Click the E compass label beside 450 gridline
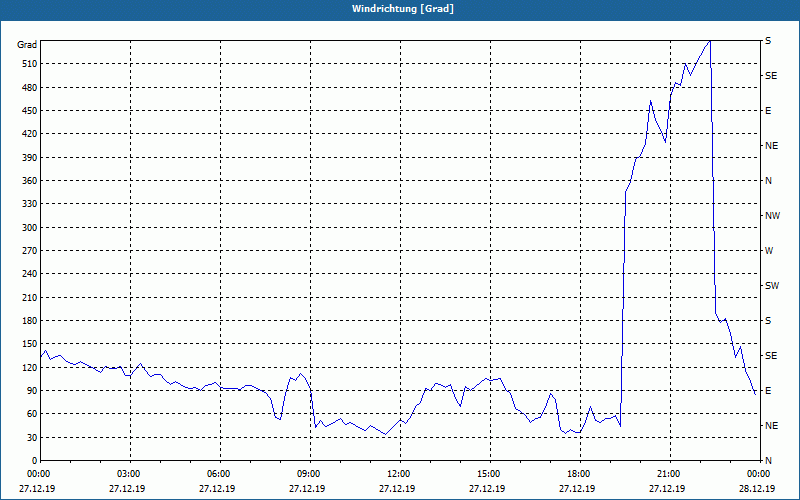This screenshot has width=800, height=500. pyautogui.click(x=768, y=111)
